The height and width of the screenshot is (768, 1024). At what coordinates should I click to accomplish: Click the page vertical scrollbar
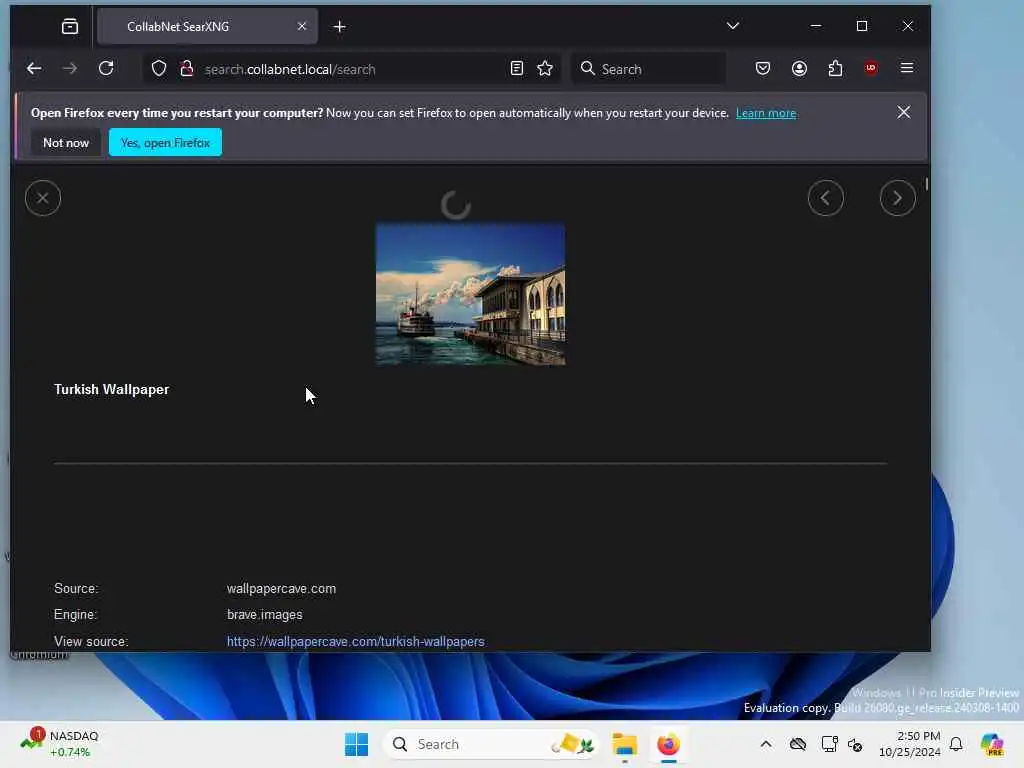(927, 184)
